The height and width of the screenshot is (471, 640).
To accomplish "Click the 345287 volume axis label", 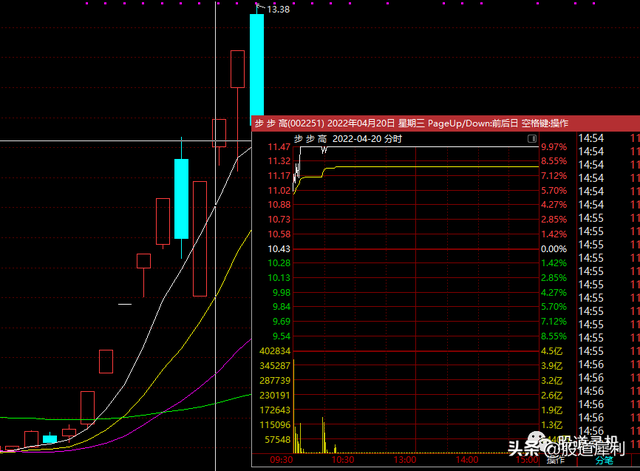I will pyautogui.click(x=275, y=366).
